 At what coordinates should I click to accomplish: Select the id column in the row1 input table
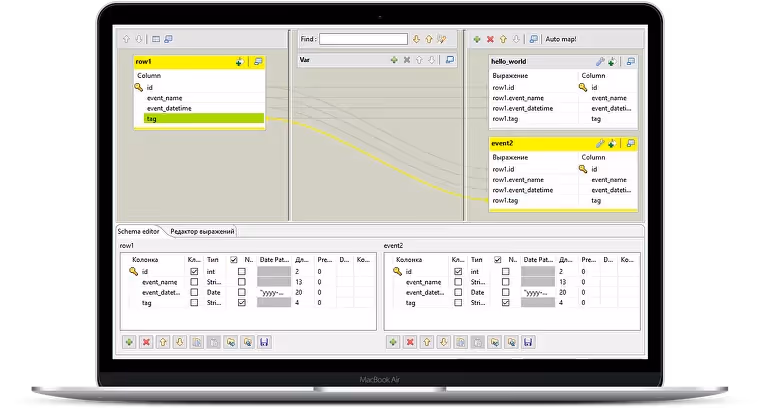[x=150, y=88]
